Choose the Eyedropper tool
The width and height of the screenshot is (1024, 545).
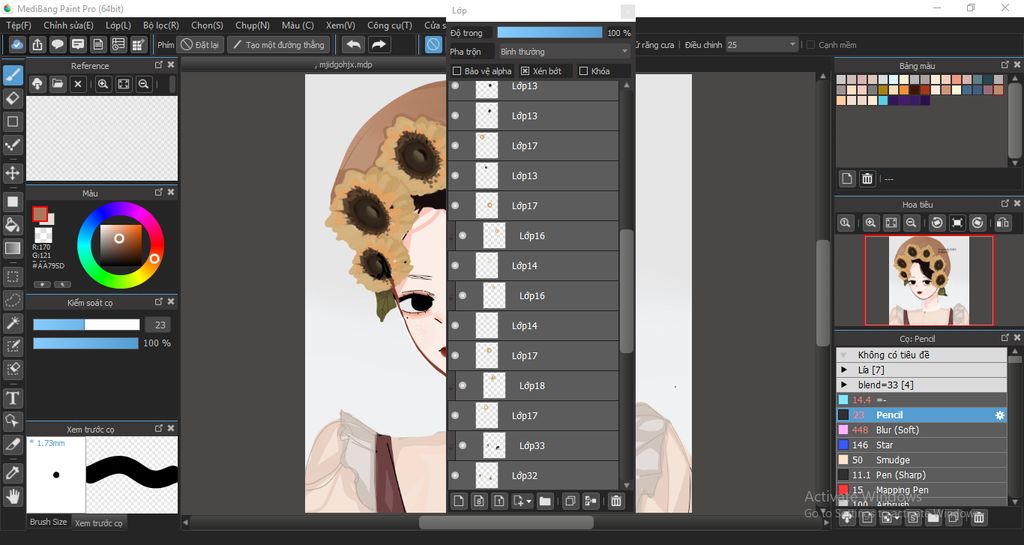12,473
